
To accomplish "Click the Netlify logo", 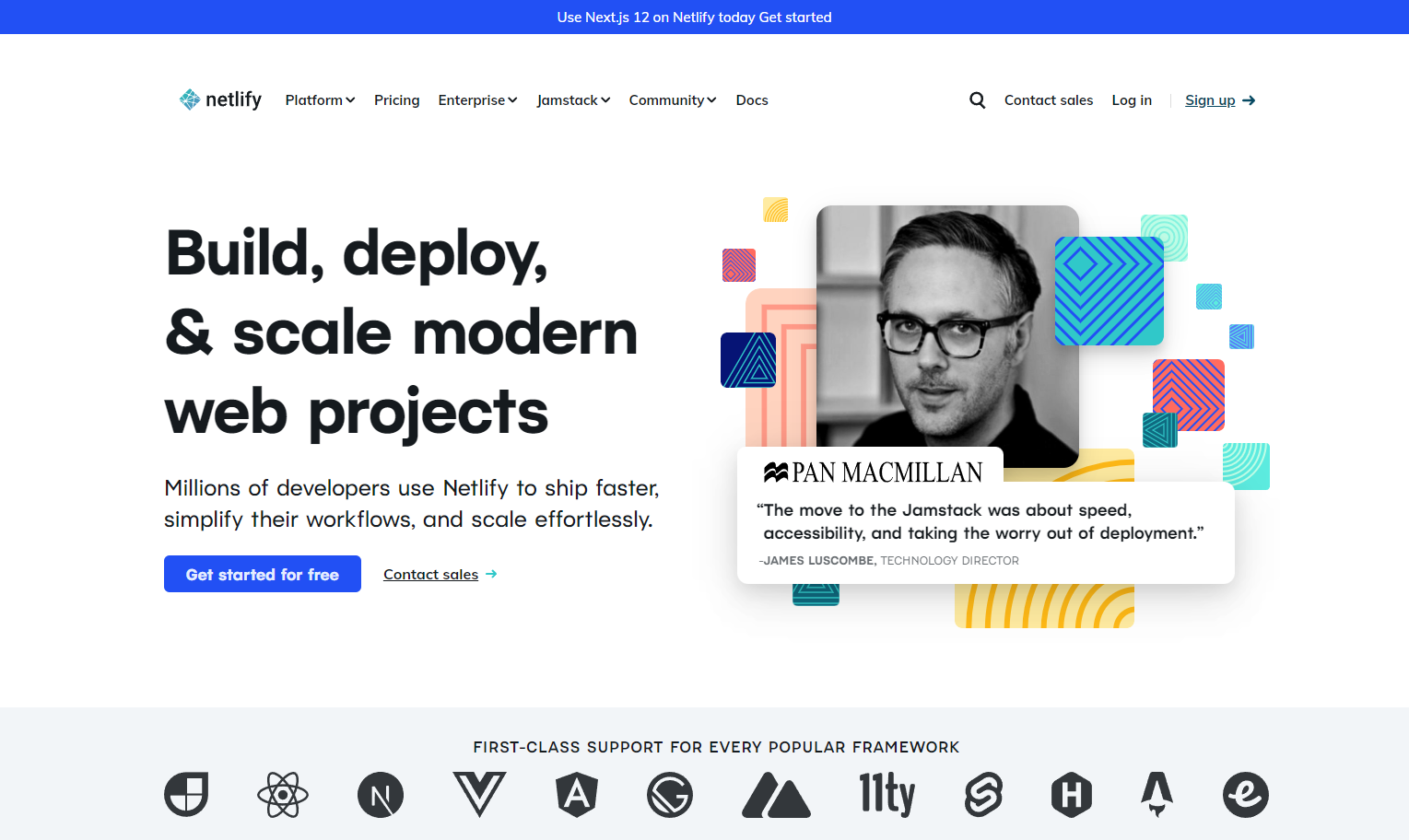I will (220, 99).
